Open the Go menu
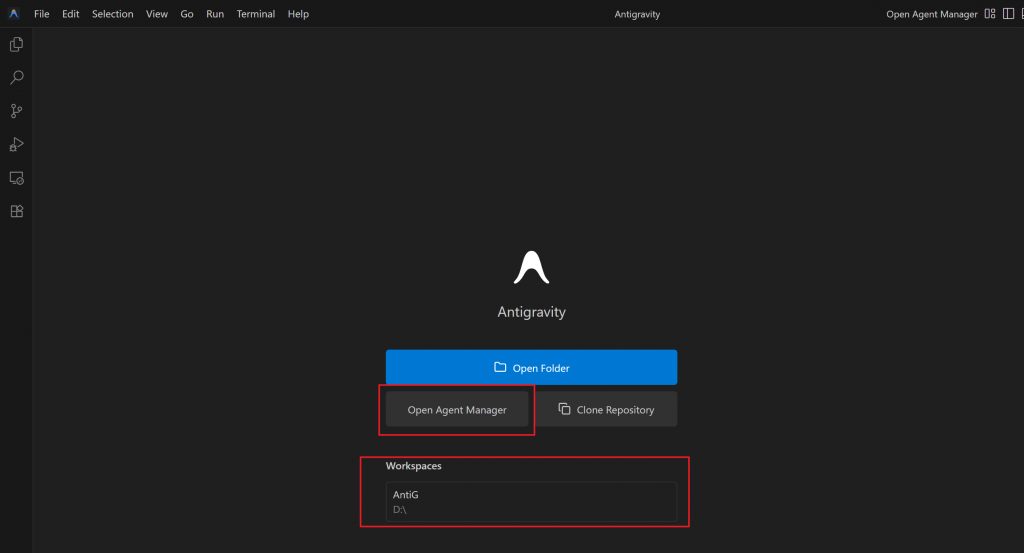The image size is (1024, 553). (187, 14)
